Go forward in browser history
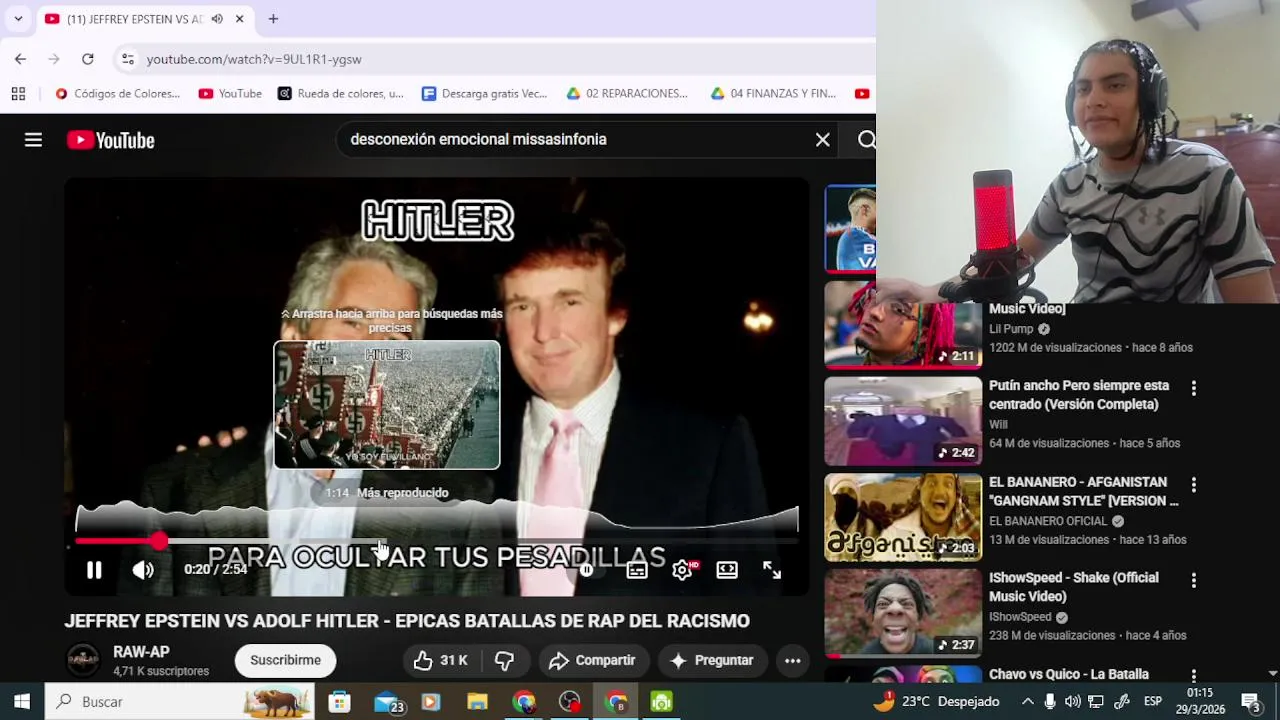Viewport: 1280px width, 720px height. 54,59
